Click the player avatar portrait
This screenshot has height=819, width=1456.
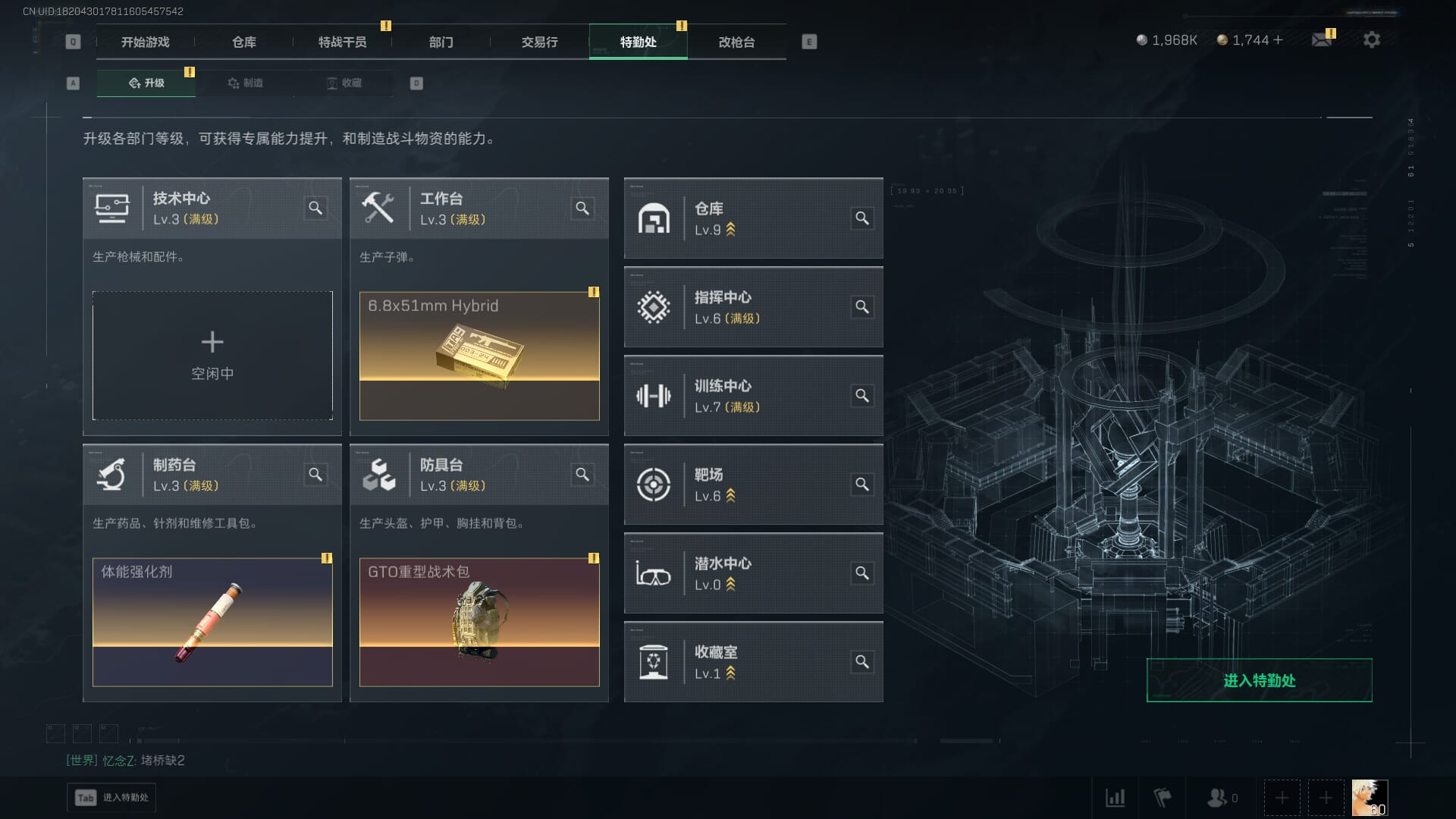tap(1370, 798)
